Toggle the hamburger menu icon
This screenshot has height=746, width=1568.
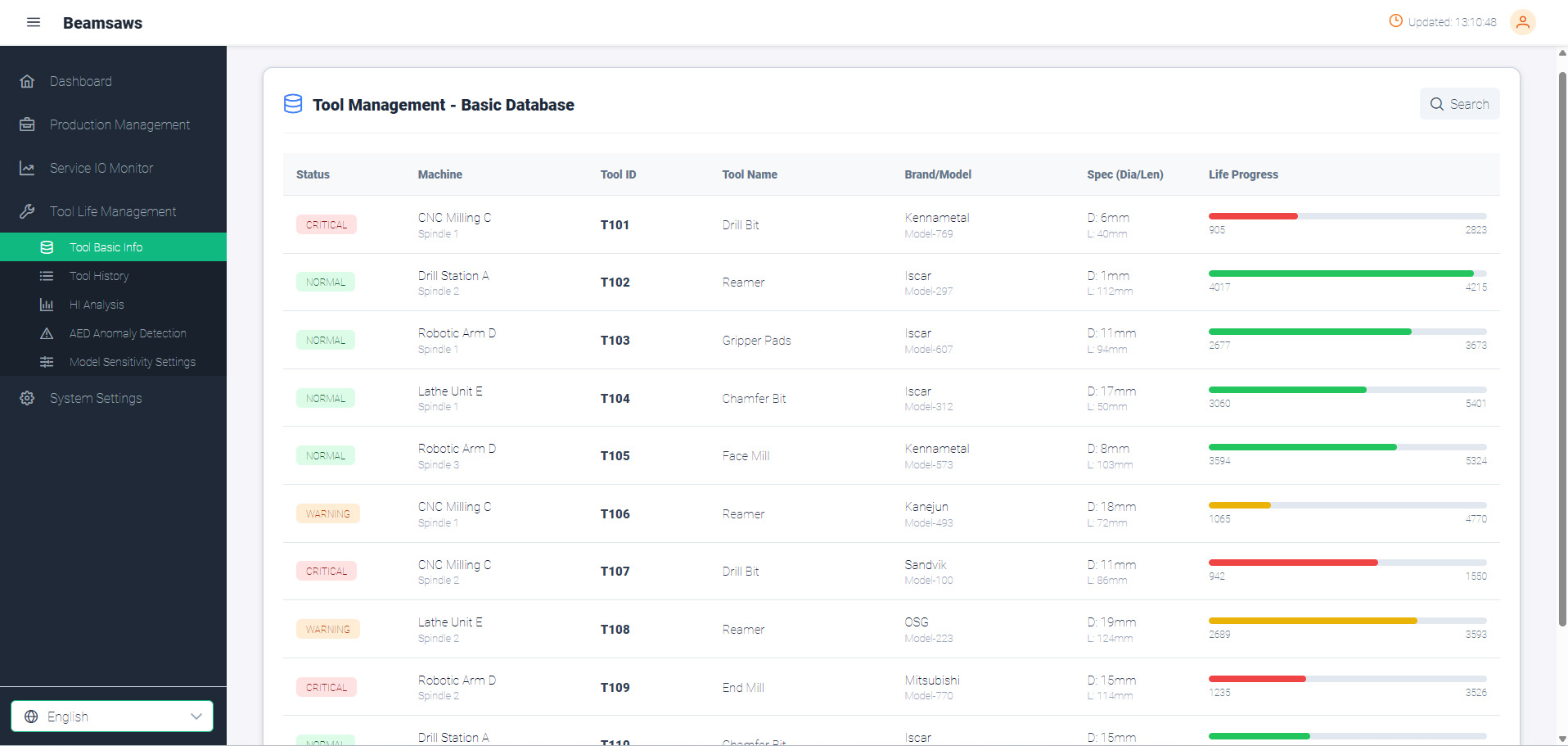tap(34, 22)
